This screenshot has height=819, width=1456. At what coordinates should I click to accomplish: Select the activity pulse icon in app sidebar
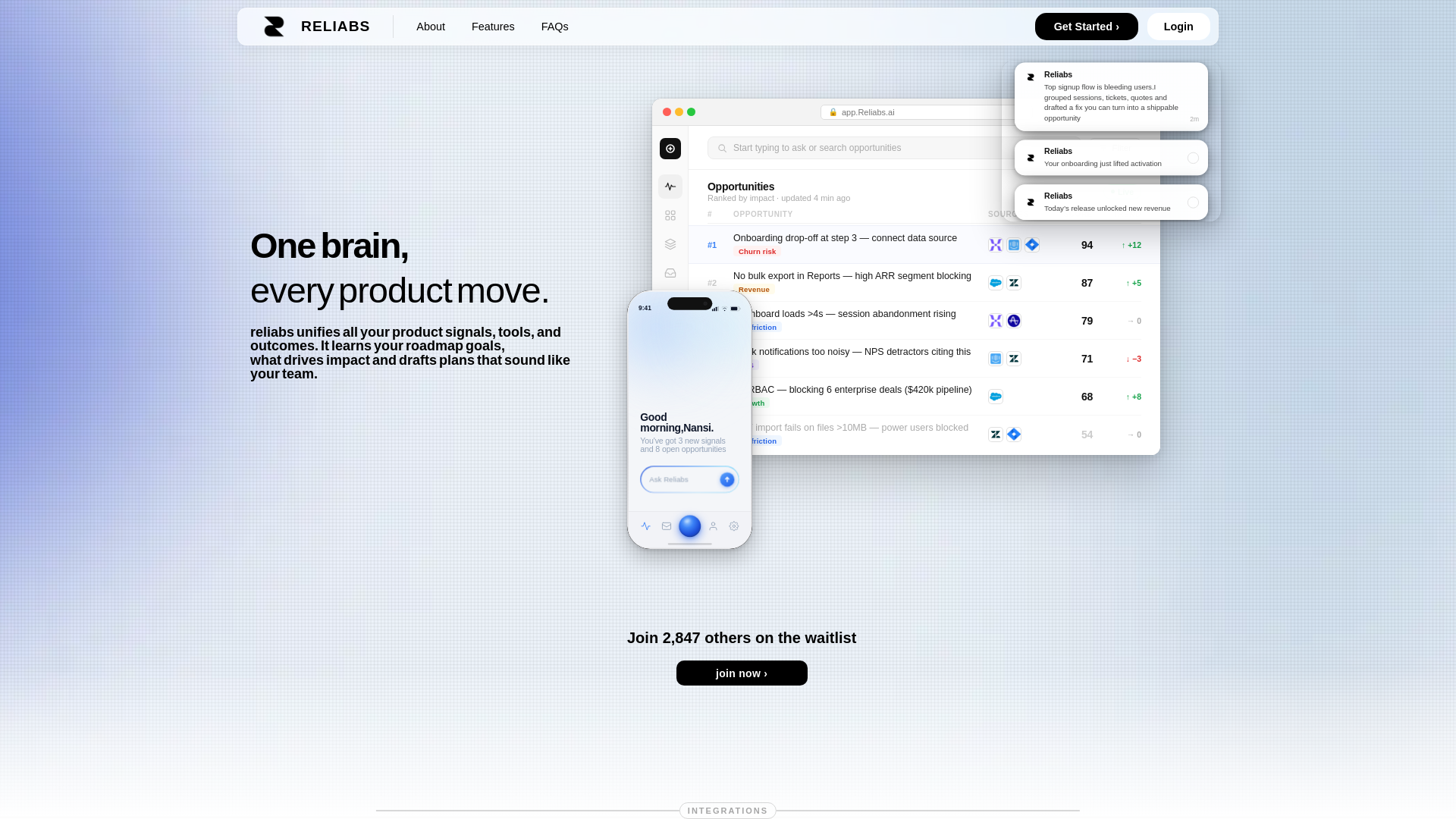pyautogui.click(x=670, y=187)
